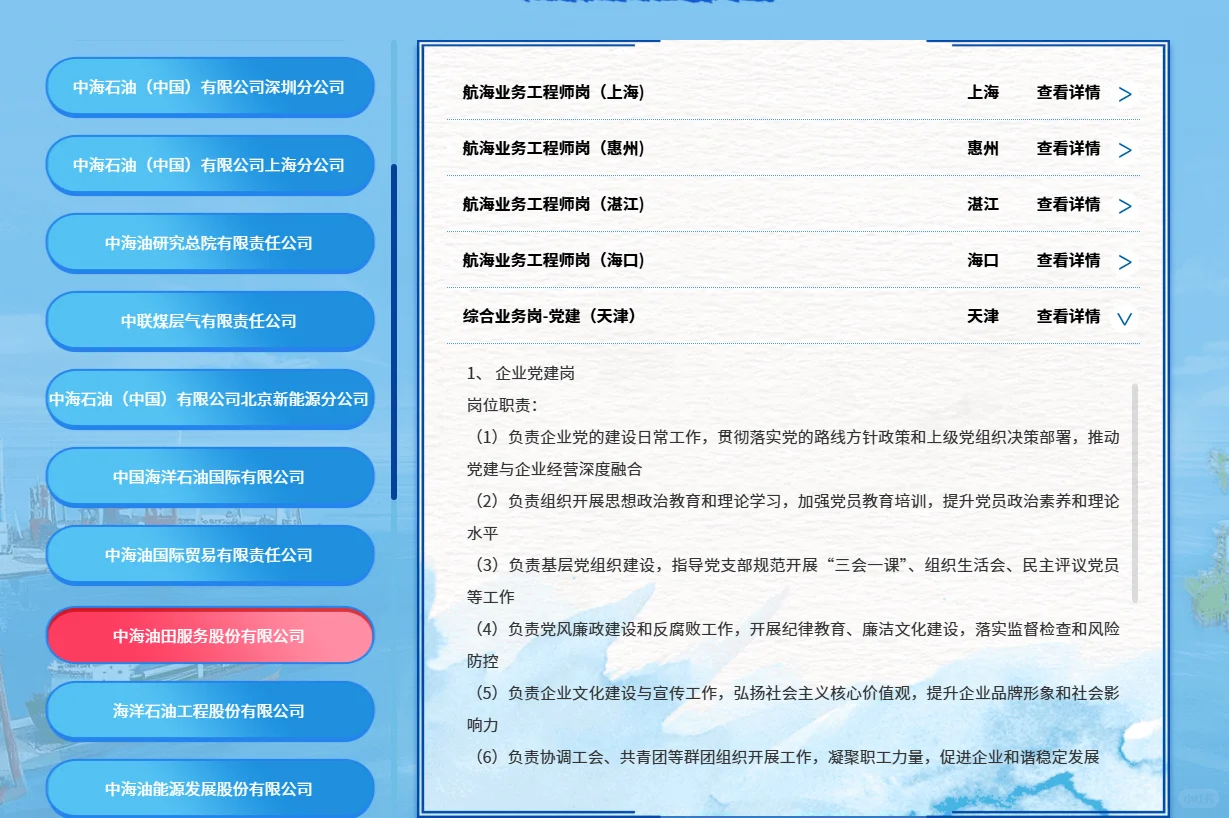Open 查看详情 for the 惠州 position
This screenshot has width=1229, height=818.
pyautogui.click(x=1068, y=148)
